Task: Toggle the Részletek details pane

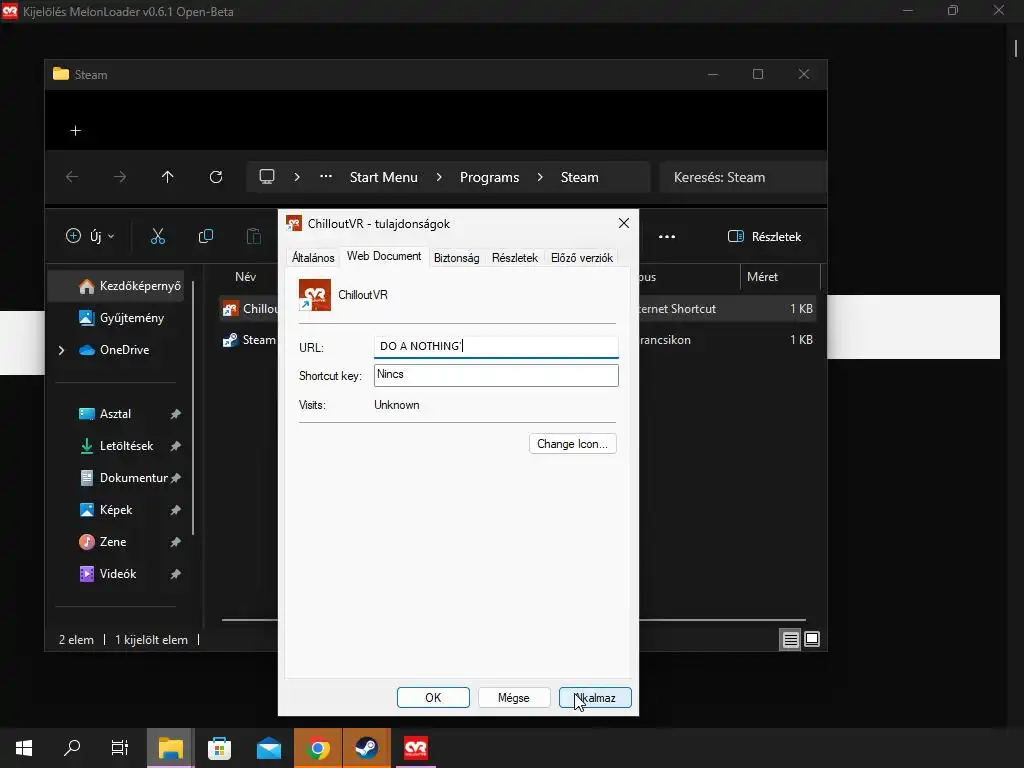Action: pos(765,236)
